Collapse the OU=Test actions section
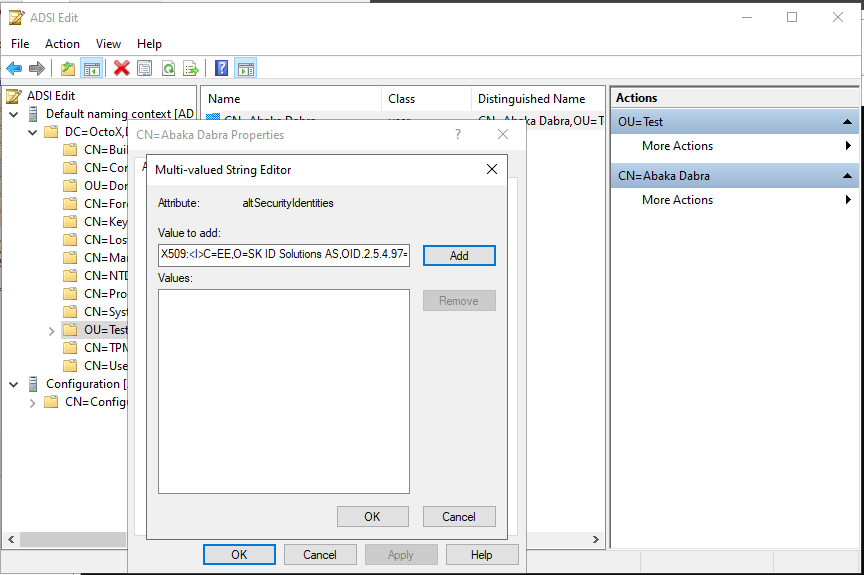864x575 pixels. point(847,122)
